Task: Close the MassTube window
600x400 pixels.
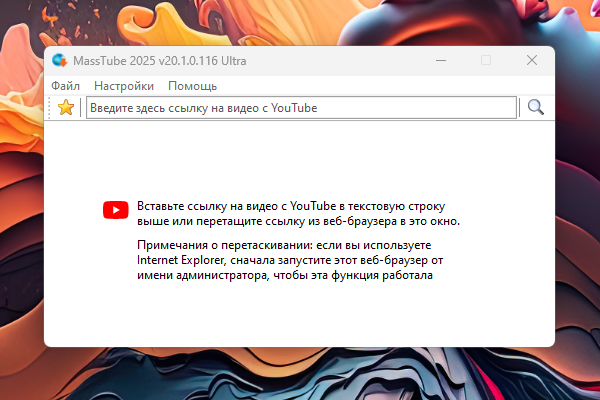Action: (532, 60)
